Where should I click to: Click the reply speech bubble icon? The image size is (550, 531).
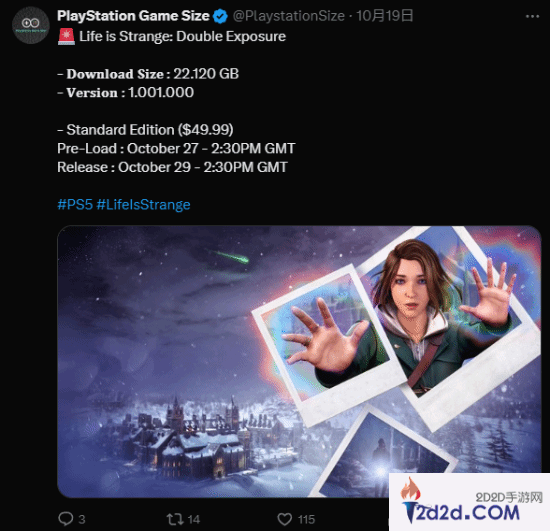(x=66, y=519)
